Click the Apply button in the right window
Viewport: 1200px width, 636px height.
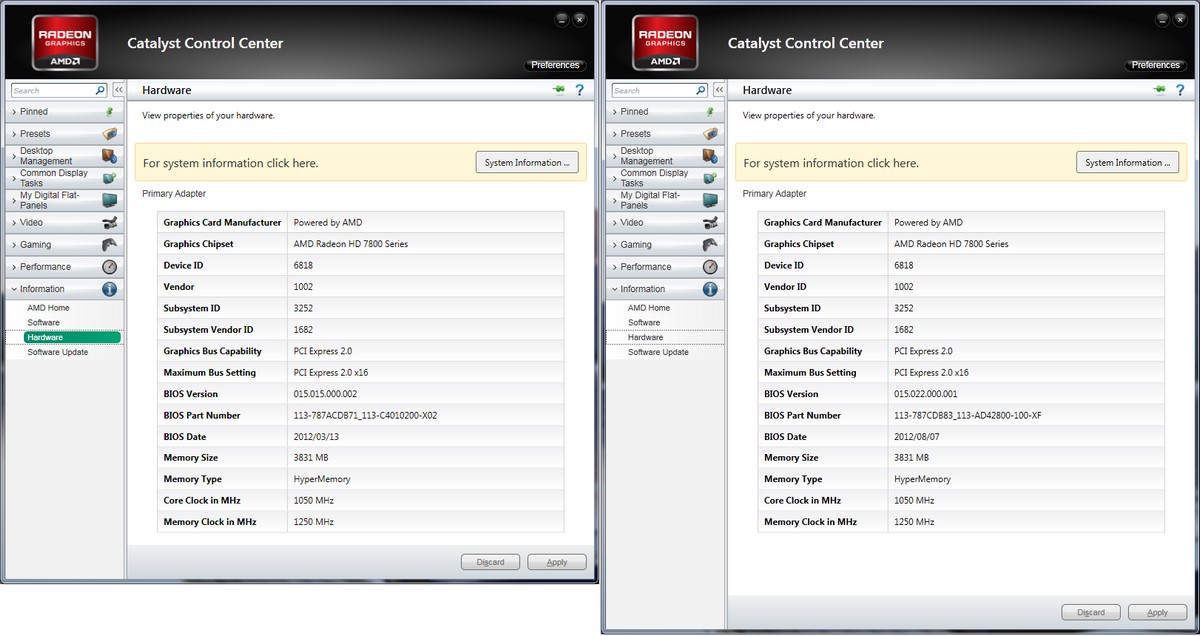1157,612
